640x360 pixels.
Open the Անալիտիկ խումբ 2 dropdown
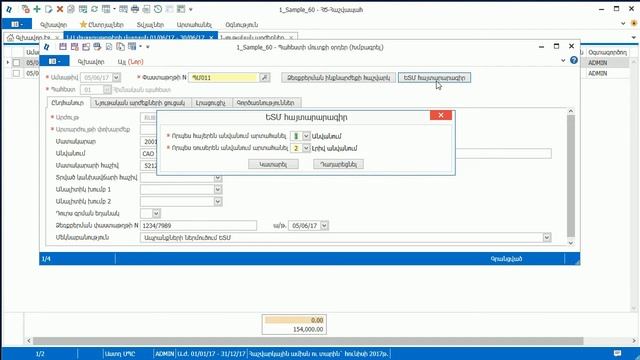(218, 201)
